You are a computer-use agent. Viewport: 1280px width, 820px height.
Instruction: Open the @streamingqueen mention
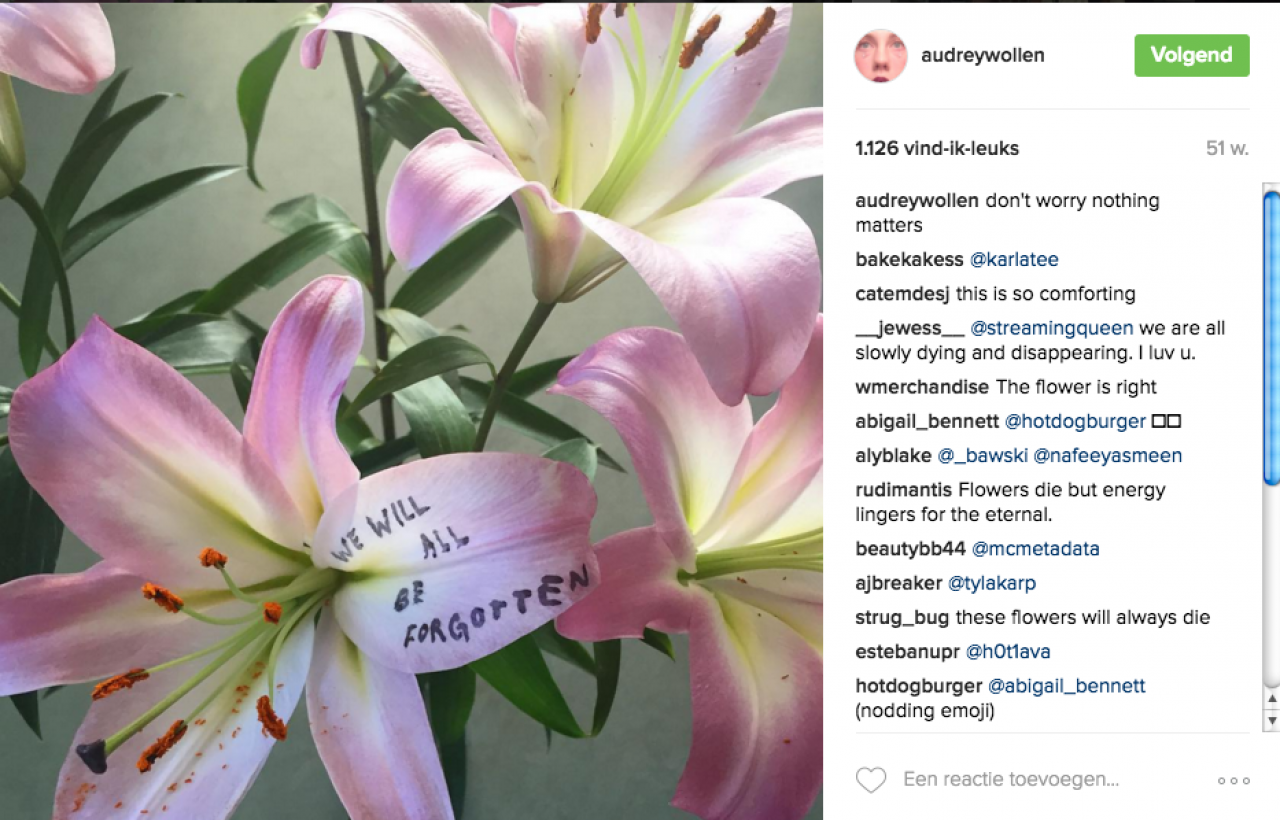click(1052, 328)
